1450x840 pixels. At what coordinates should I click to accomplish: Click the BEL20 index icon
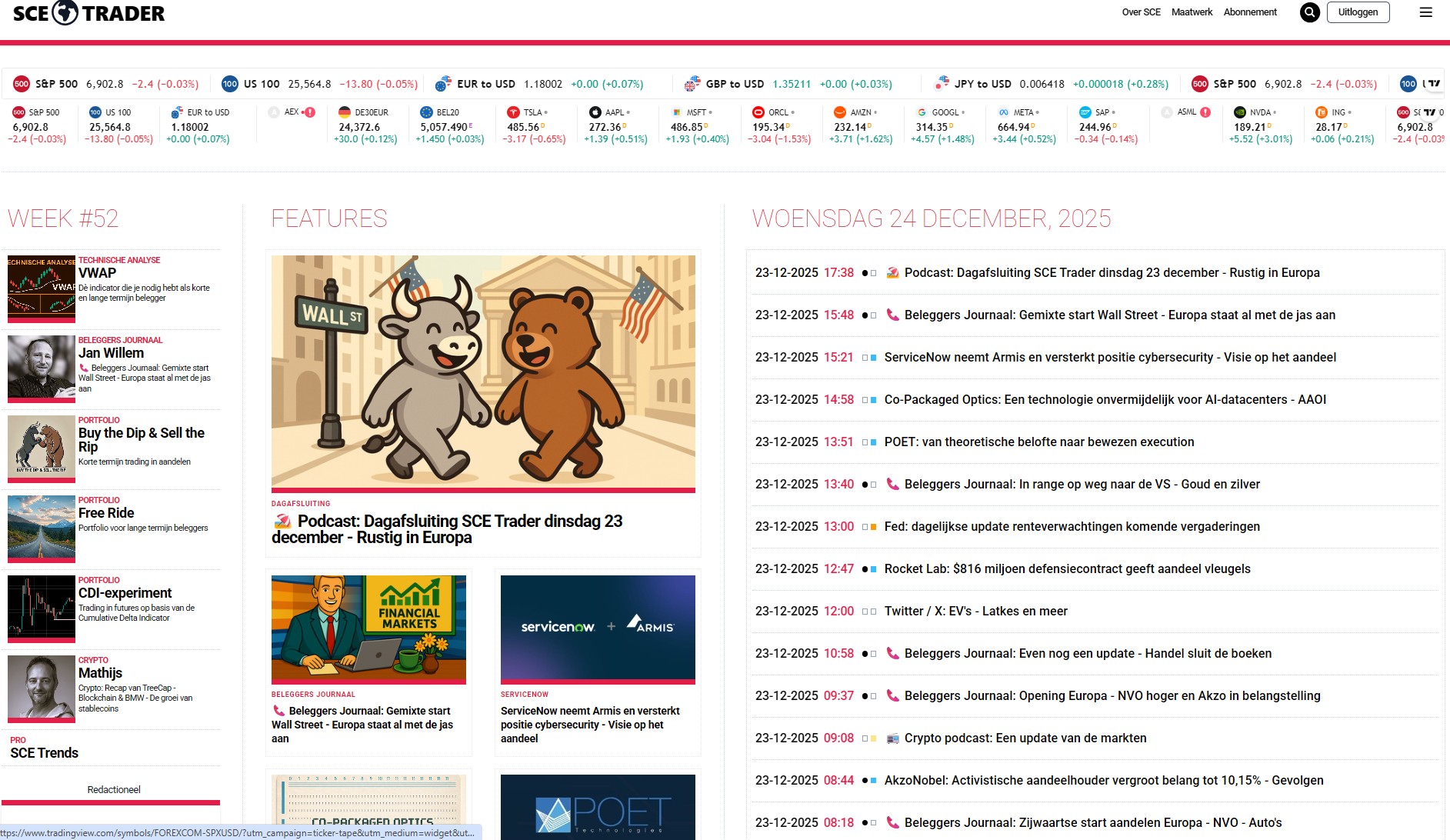426,112
